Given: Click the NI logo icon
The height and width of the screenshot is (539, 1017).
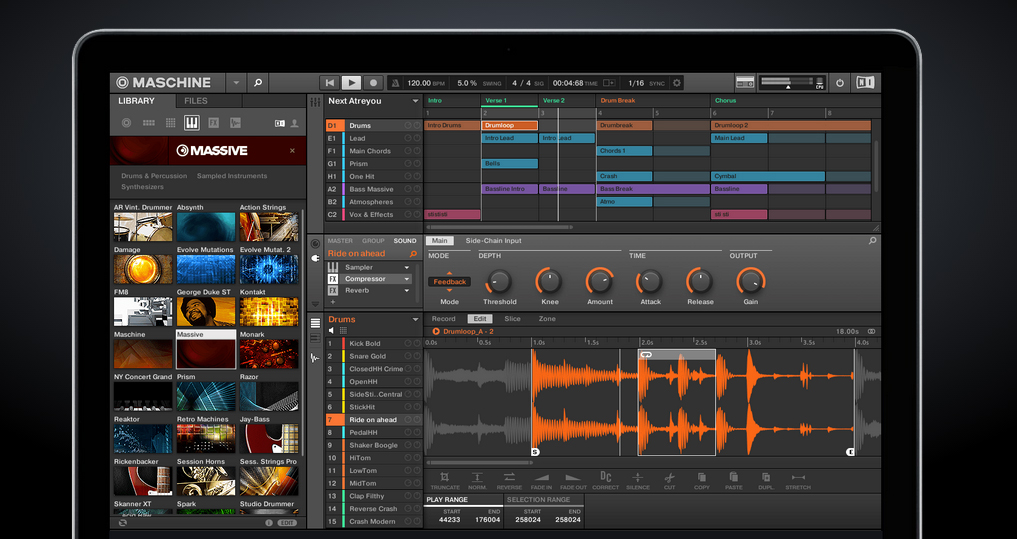Looking at the screenshot, I should 865,82.
